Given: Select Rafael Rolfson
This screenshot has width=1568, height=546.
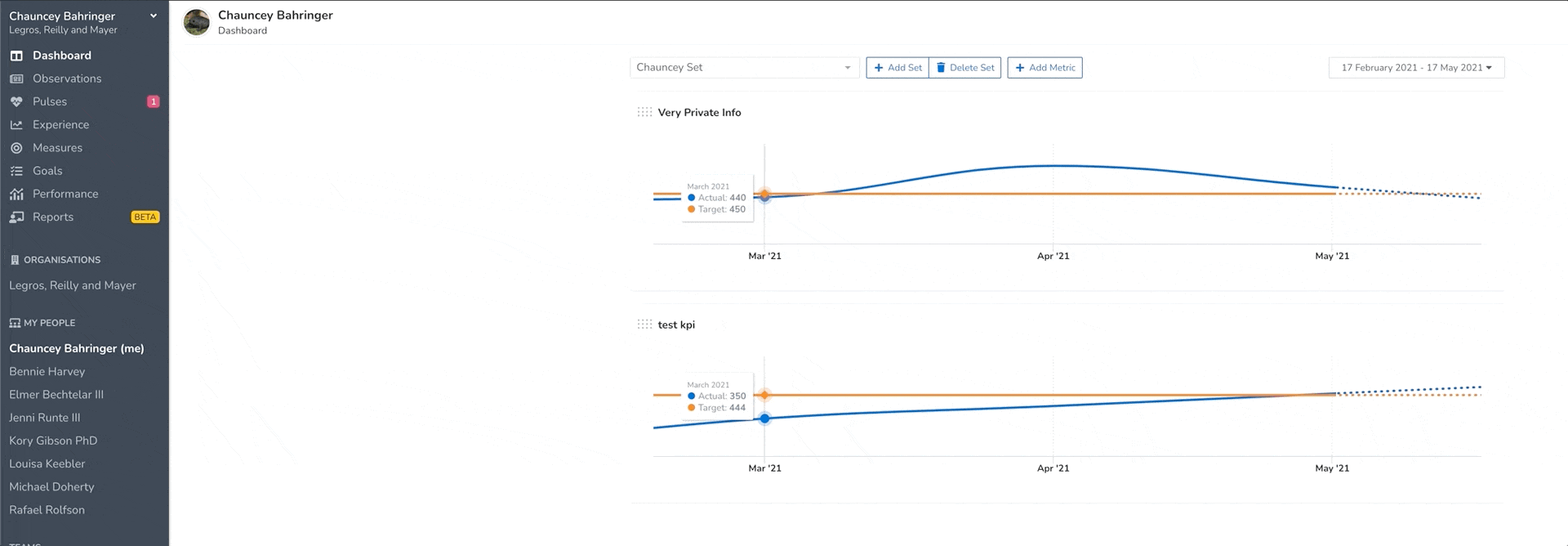Looking at the screenshot, I should click(x=47, y=509).
